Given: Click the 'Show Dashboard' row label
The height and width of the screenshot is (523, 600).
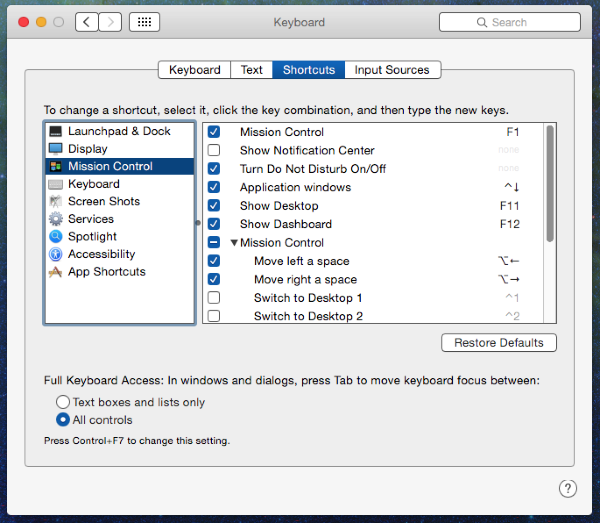Looking at the screenshot, I should click(x=285, y=224).
